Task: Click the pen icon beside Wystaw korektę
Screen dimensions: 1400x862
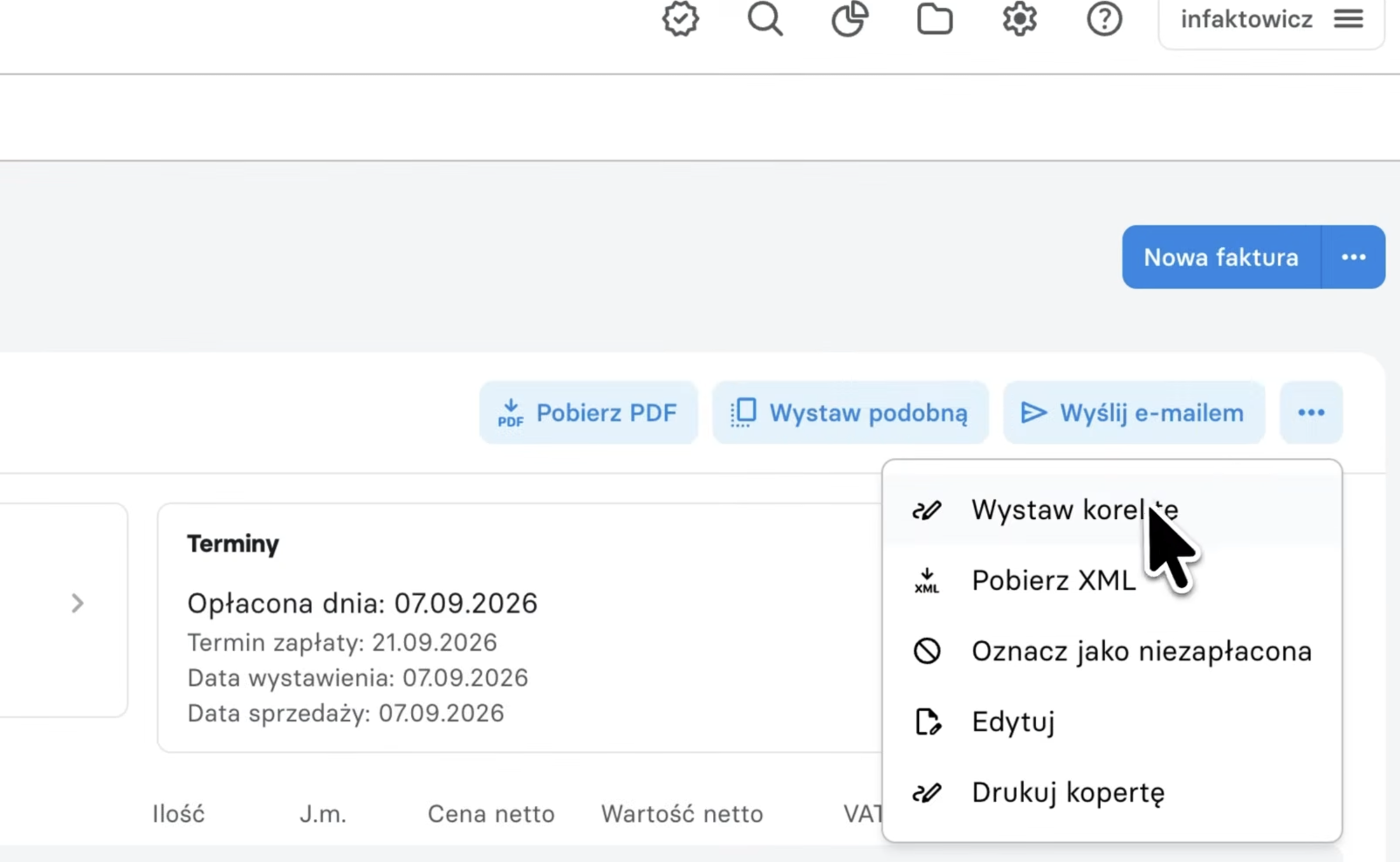Action: click(x=927, y=510)
